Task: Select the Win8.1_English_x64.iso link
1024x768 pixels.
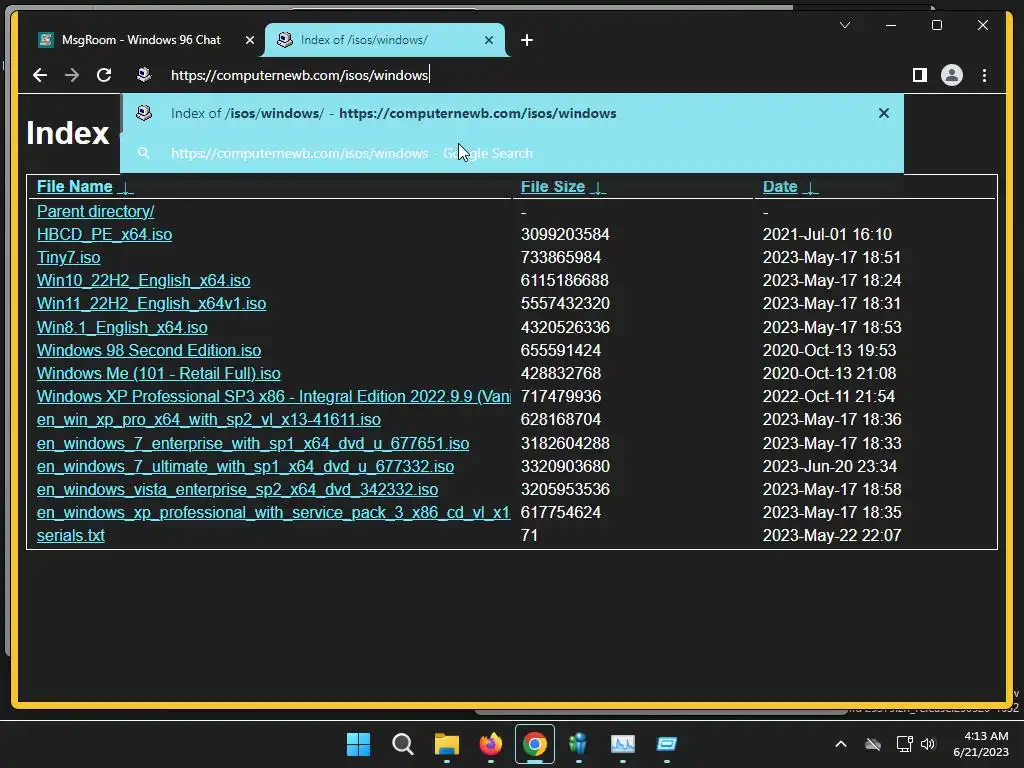Action: 122,327
